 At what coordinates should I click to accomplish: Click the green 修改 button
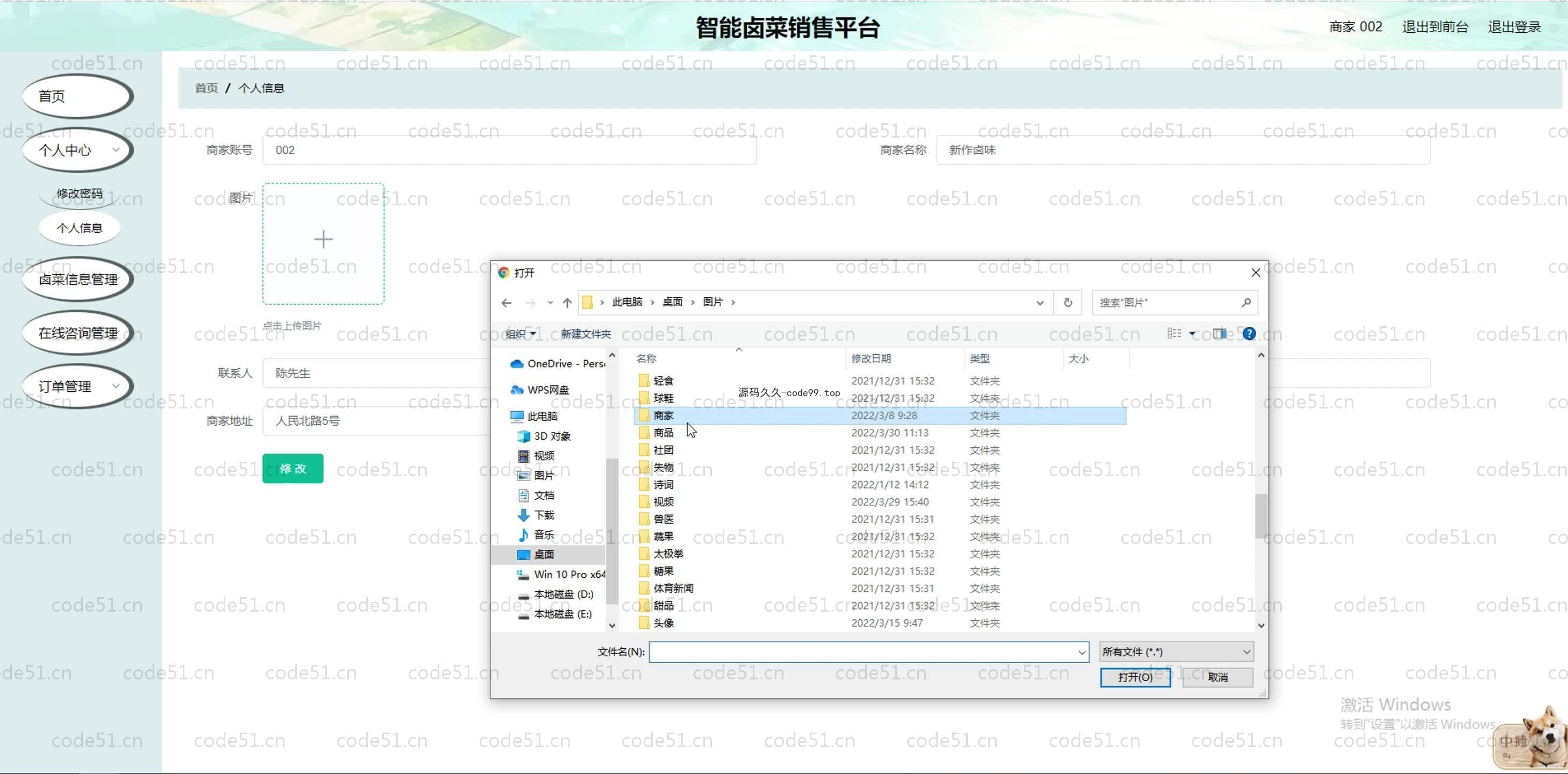(293, 469)
